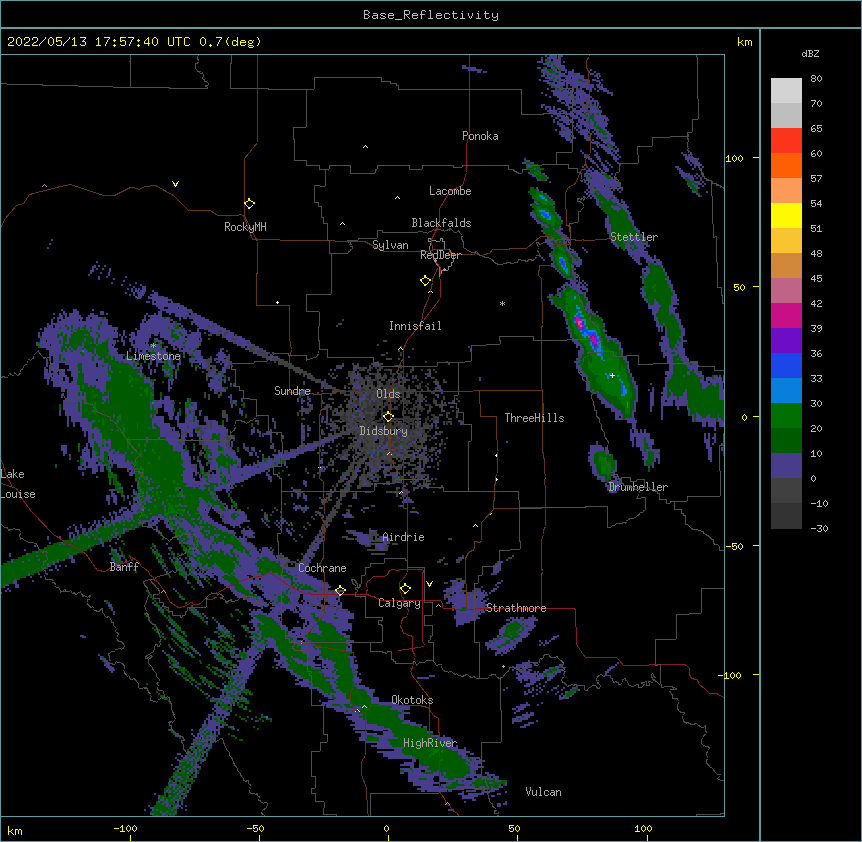Click the Didsbury town label
The width and height of the screenshot is (862, 842).
[384, 431]
